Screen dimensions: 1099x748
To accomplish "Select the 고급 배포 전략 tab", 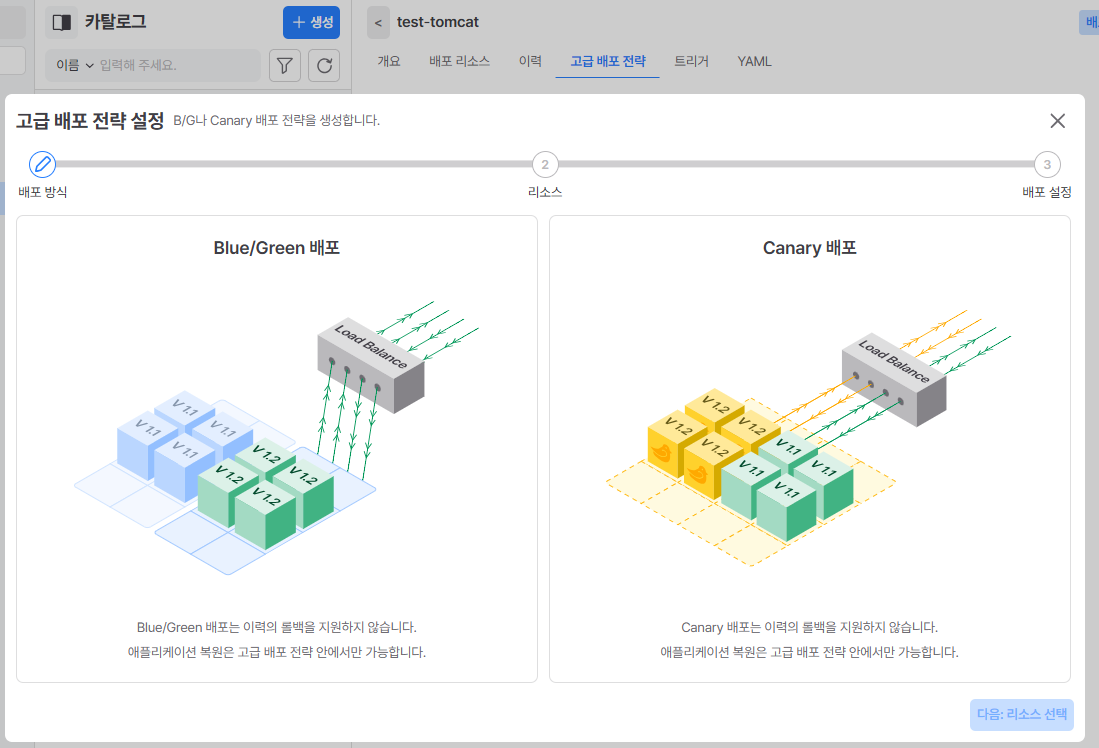I will [x=608, y=62].
